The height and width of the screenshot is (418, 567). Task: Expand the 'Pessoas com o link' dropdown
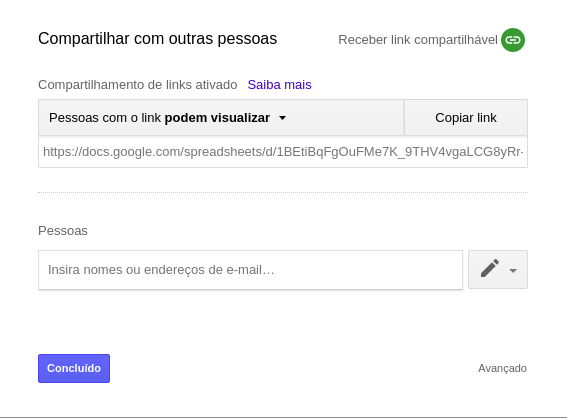coord(221,118)
